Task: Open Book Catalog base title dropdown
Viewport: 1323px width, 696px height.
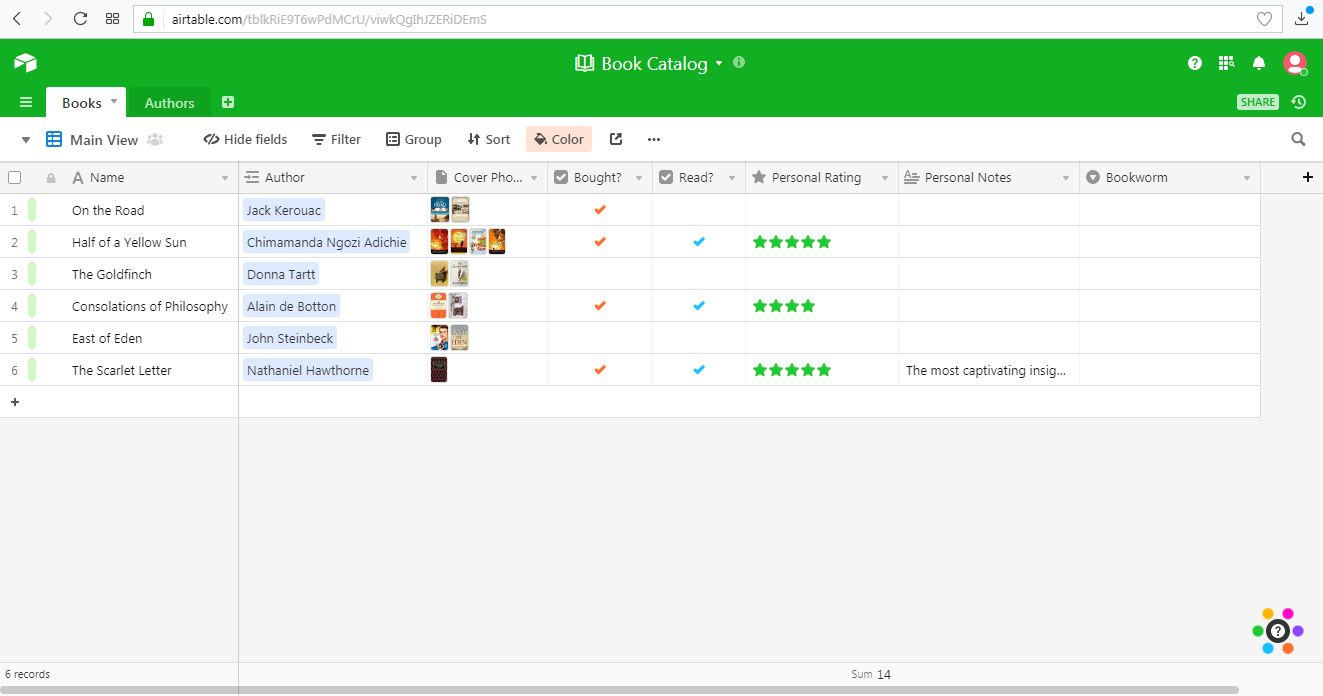Action: point(718,64)
